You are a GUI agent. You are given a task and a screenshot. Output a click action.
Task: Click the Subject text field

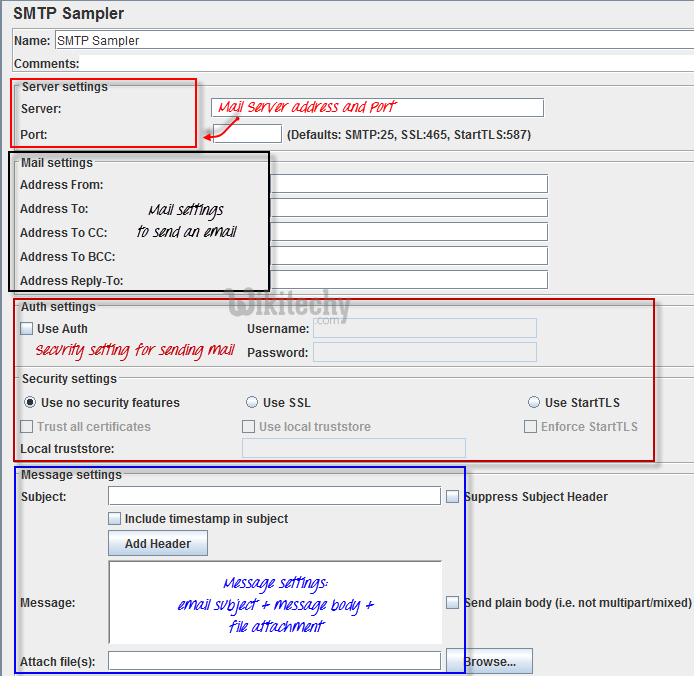pos(274,496)
